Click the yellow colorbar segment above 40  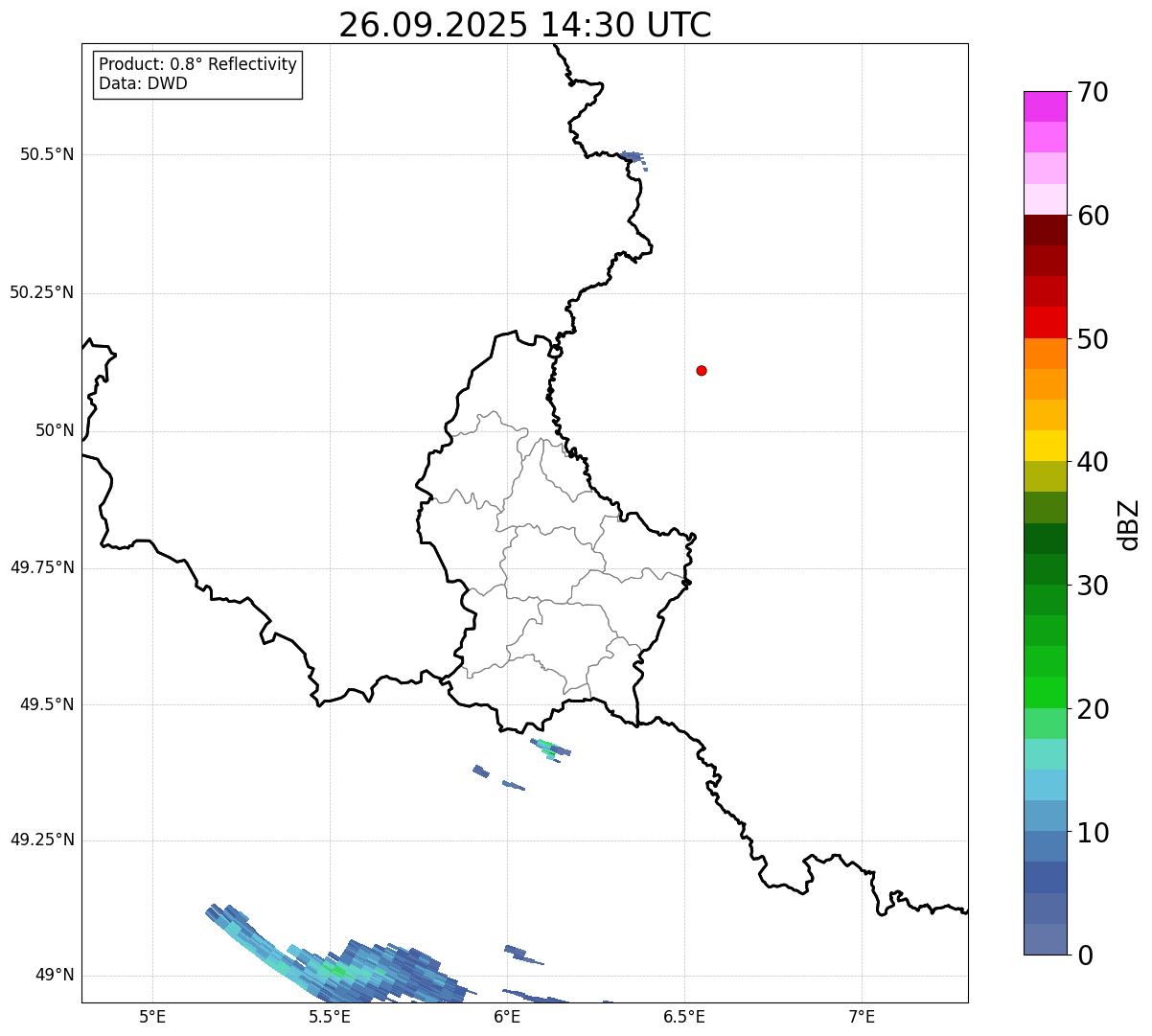[1045, 446]
